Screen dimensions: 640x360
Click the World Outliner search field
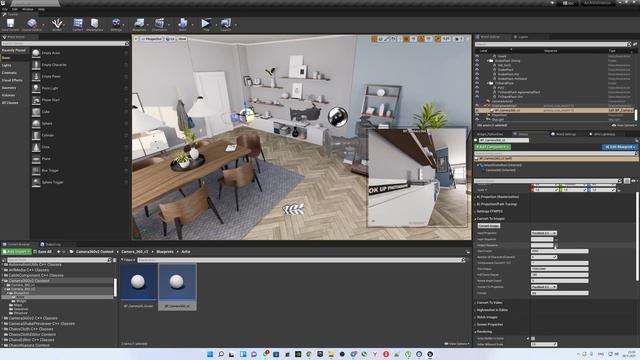[x=553, y=44]
